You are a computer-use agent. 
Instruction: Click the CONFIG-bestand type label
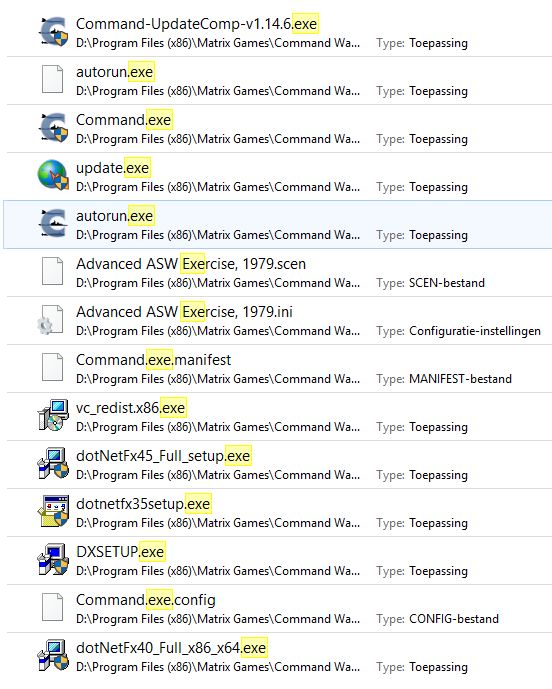[x=454, y=619]
